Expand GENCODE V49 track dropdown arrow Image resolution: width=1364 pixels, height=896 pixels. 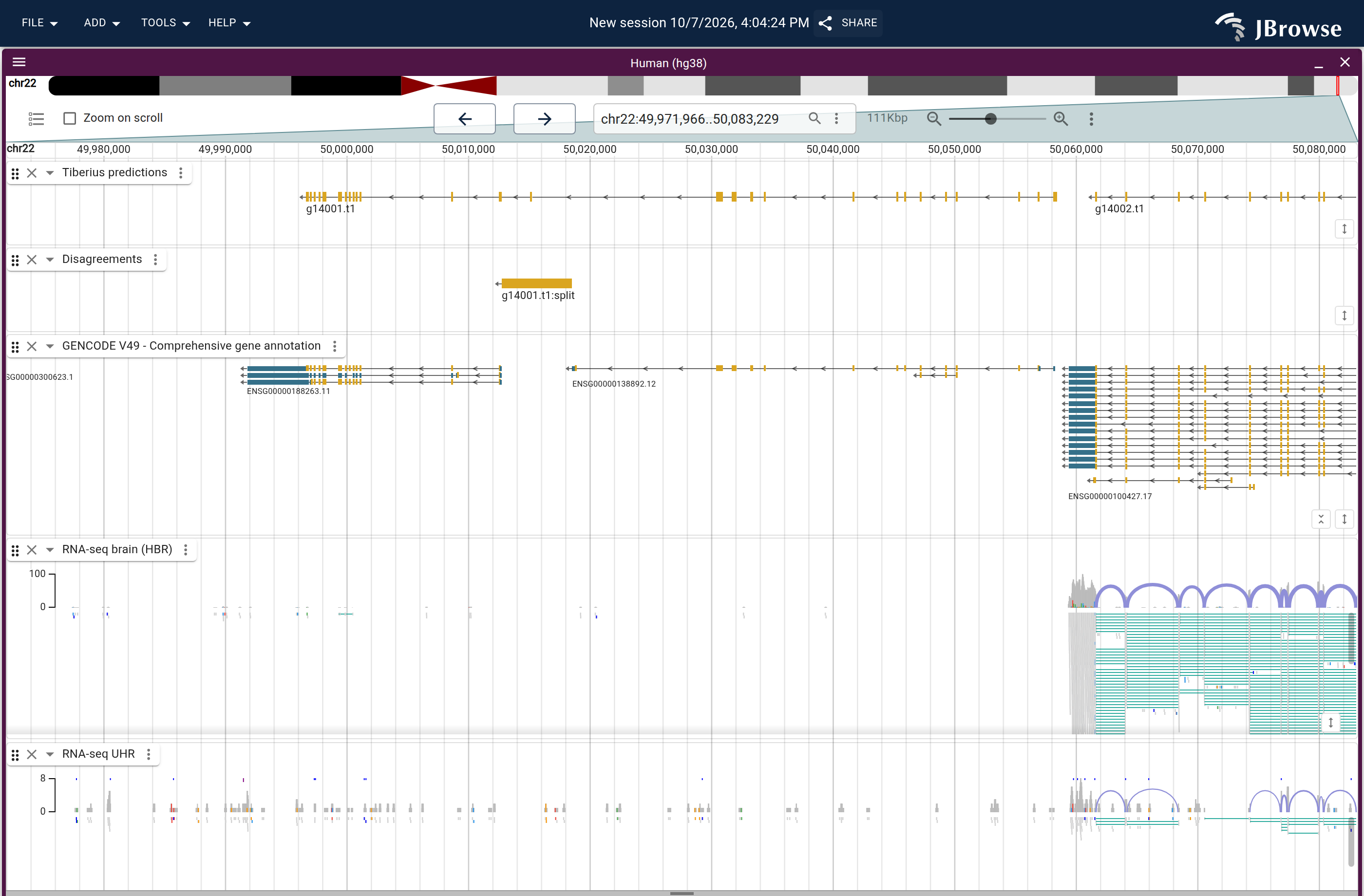(x=50, y=346)
